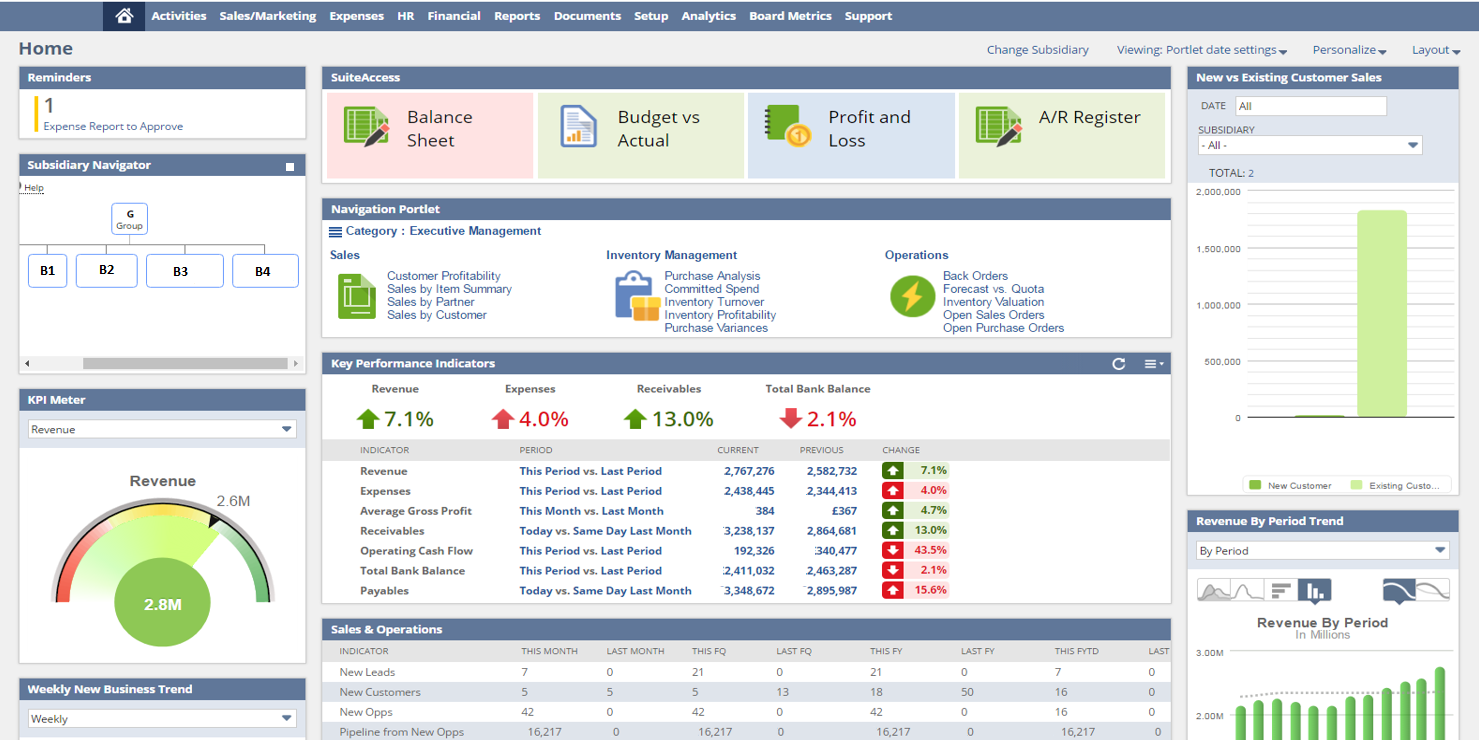Open the Board Metrics menu

point(790,16)
